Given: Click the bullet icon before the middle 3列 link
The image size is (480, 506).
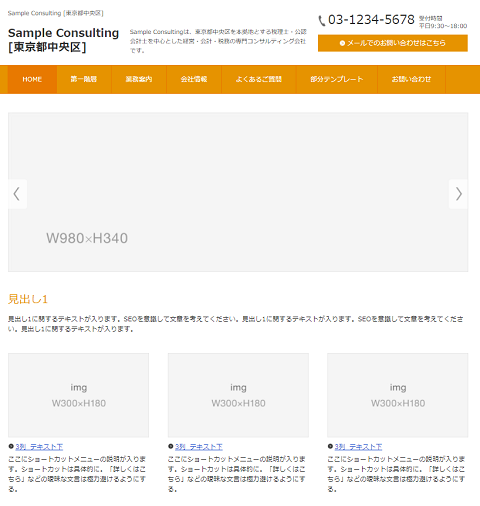Looking at the screenshot, I should click(171, 446).
